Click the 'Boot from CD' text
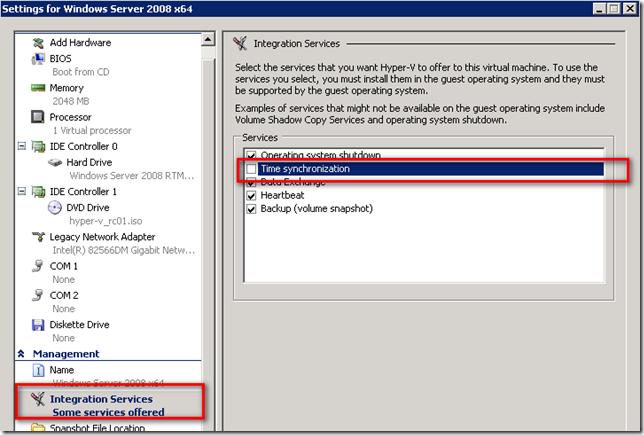Image resolution: width=644 pixels, height=435 pixels. (81, 72)
